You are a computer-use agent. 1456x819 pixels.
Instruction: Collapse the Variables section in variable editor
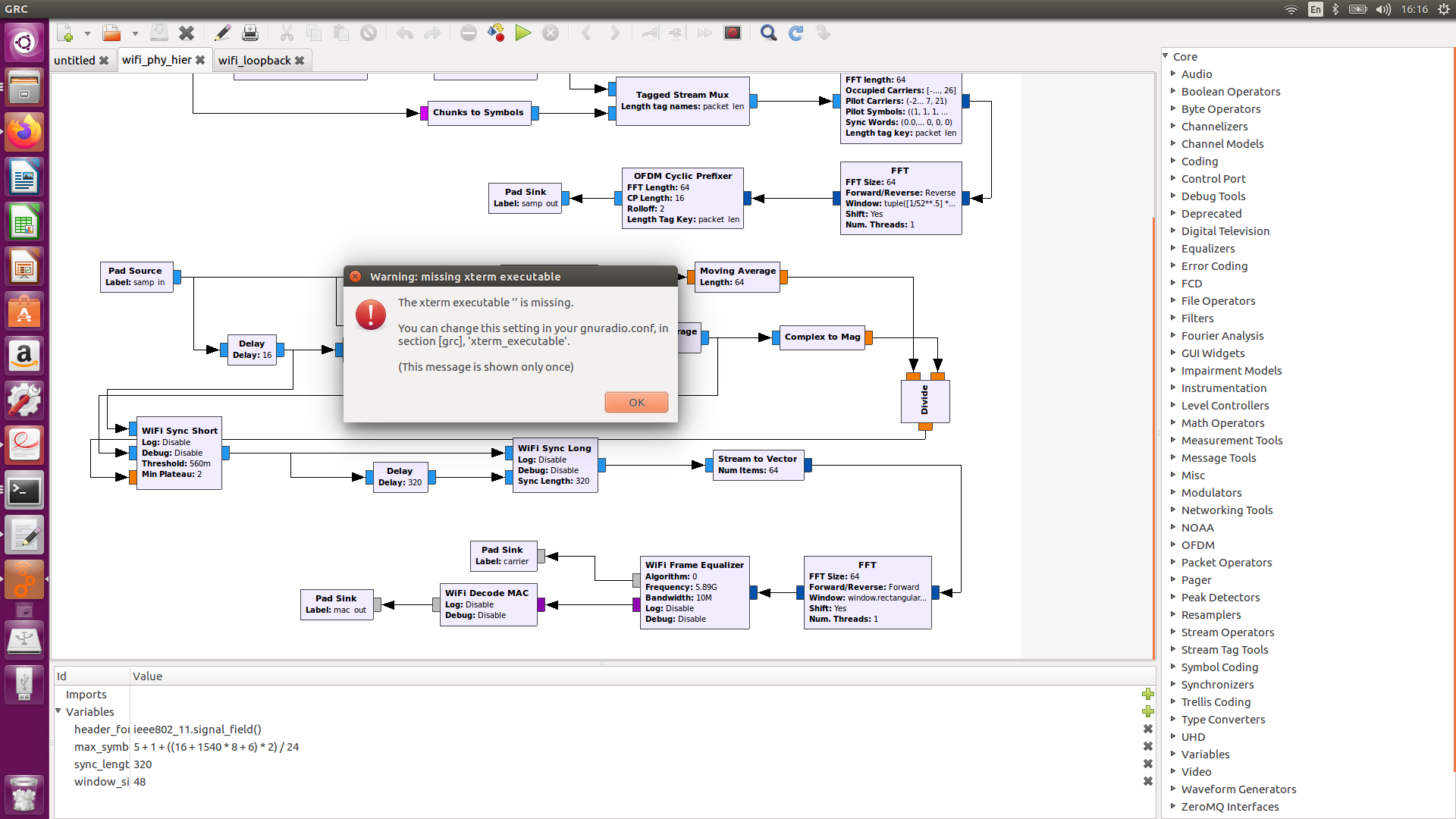[x=58, y=711]
